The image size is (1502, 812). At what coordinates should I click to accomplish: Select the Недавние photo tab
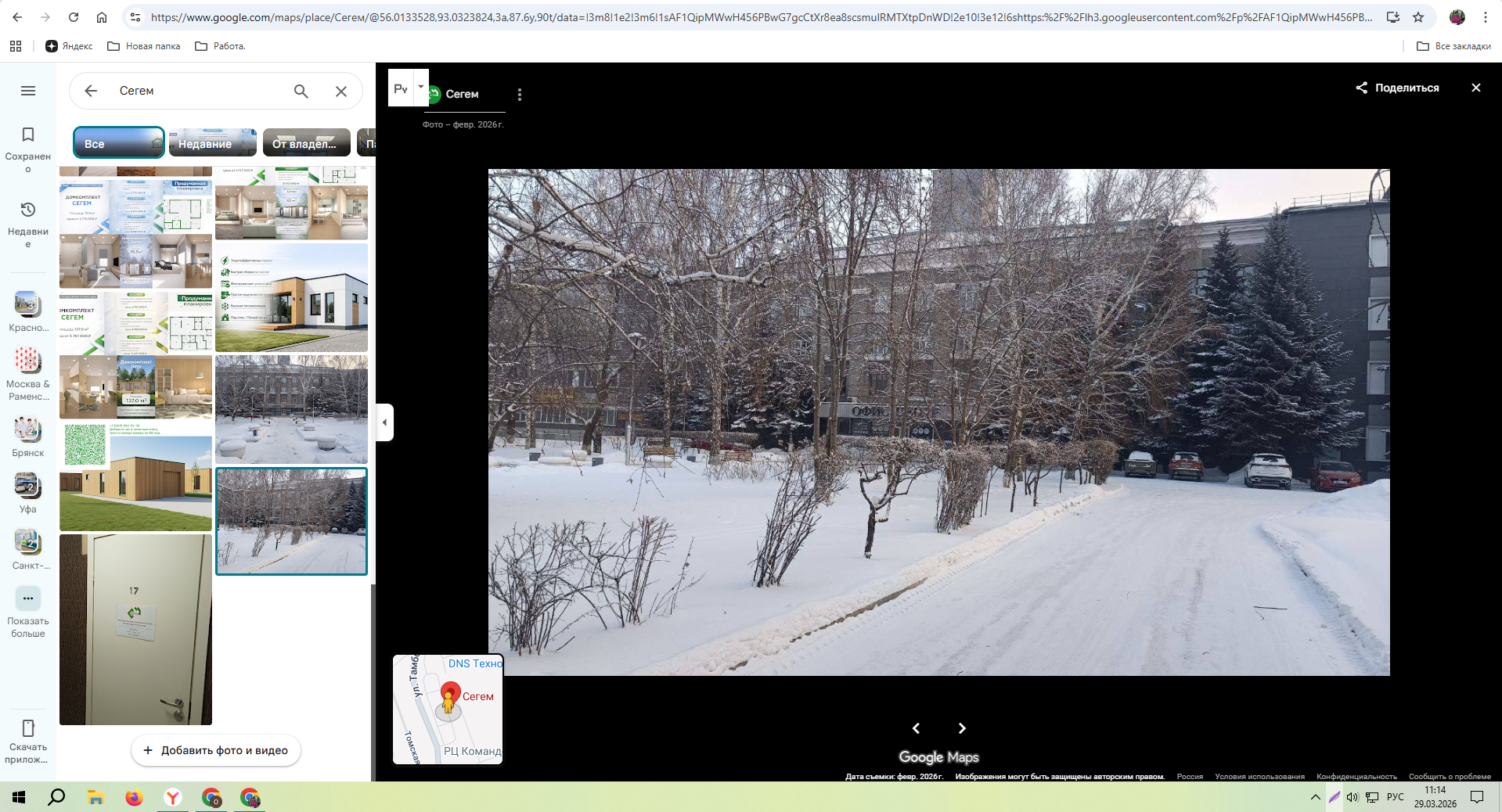click(x=212, y=143)
